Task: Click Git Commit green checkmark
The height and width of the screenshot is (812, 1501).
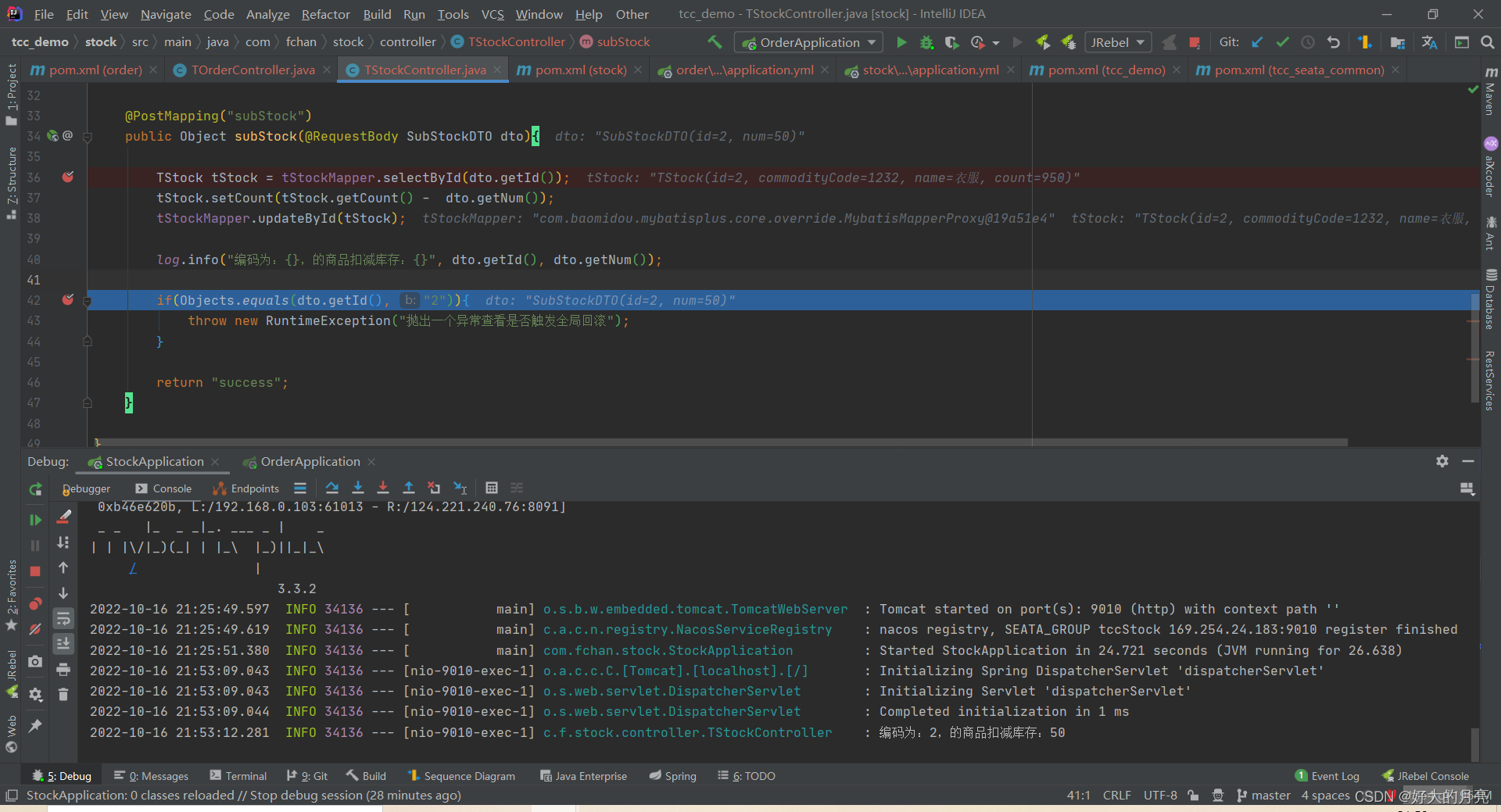Action: (x=1282, y=42)
